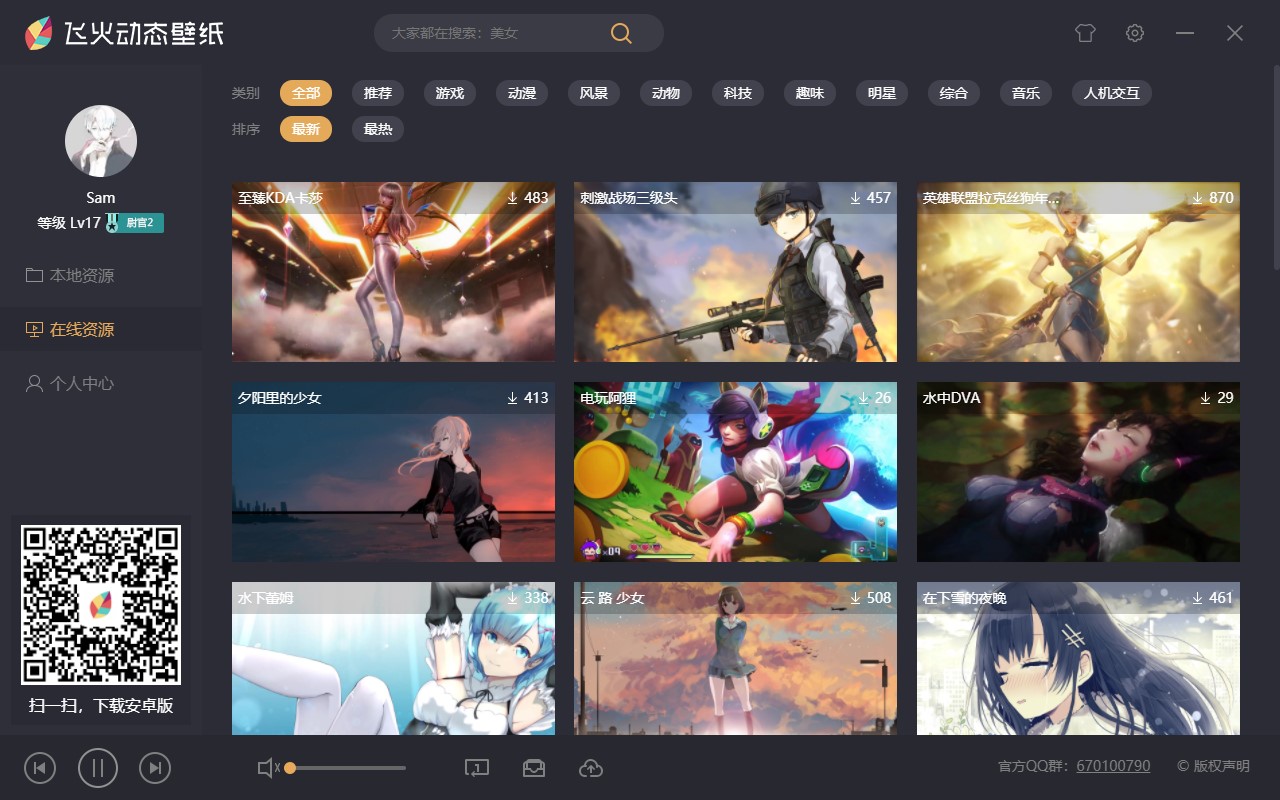Click the Sam profile avatar
The height and width of the screenshot is (800, 1280).
pos(101,141)
